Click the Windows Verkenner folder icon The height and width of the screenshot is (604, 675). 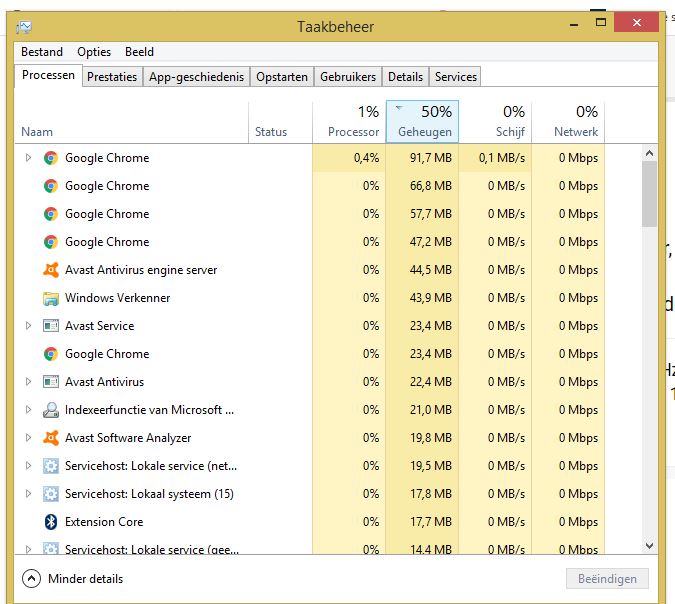click(x=51, y=298)
